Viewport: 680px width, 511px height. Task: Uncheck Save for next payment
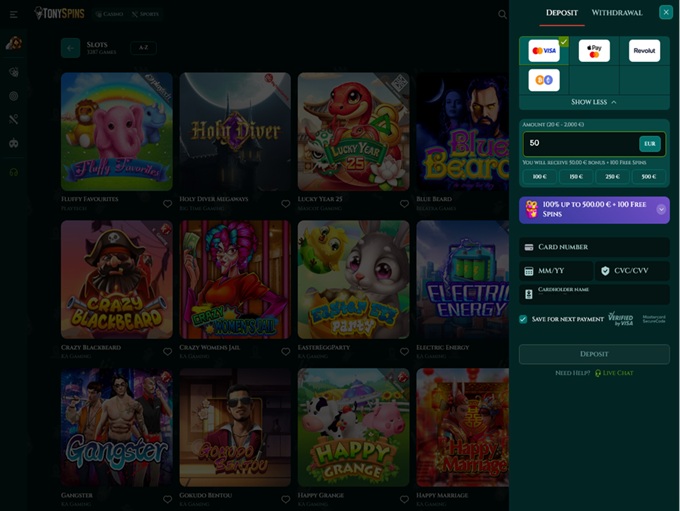click(523, 319)
